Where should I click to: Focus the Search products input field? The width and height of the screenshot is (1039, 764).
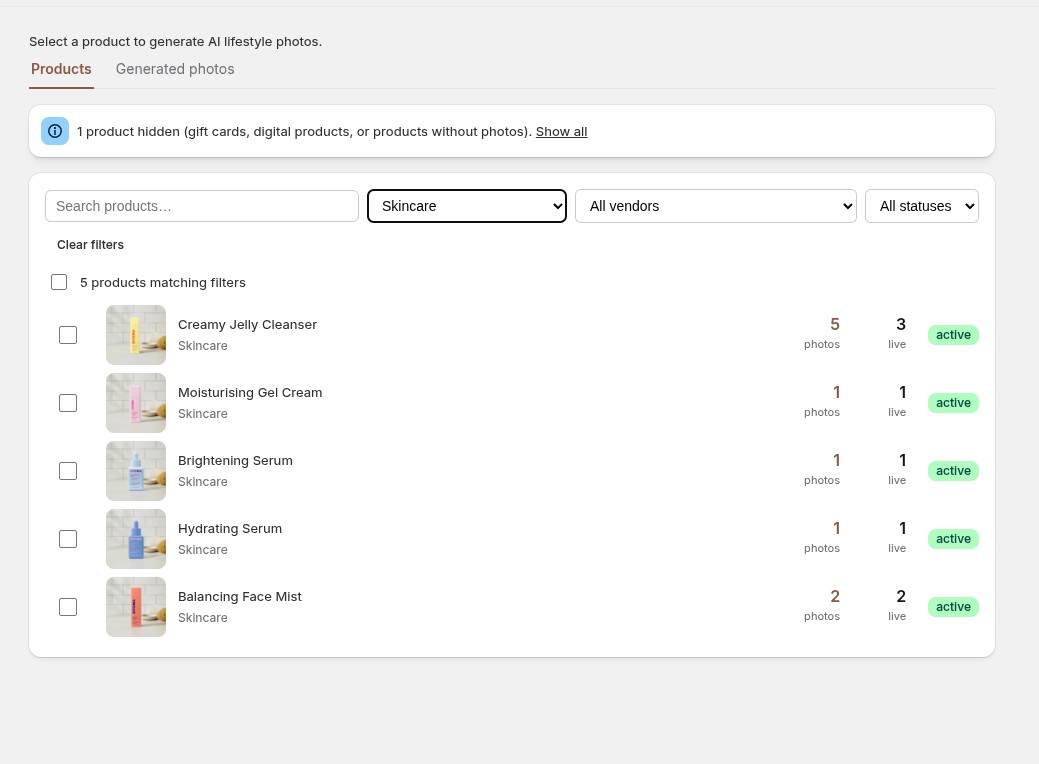[202, 206]
